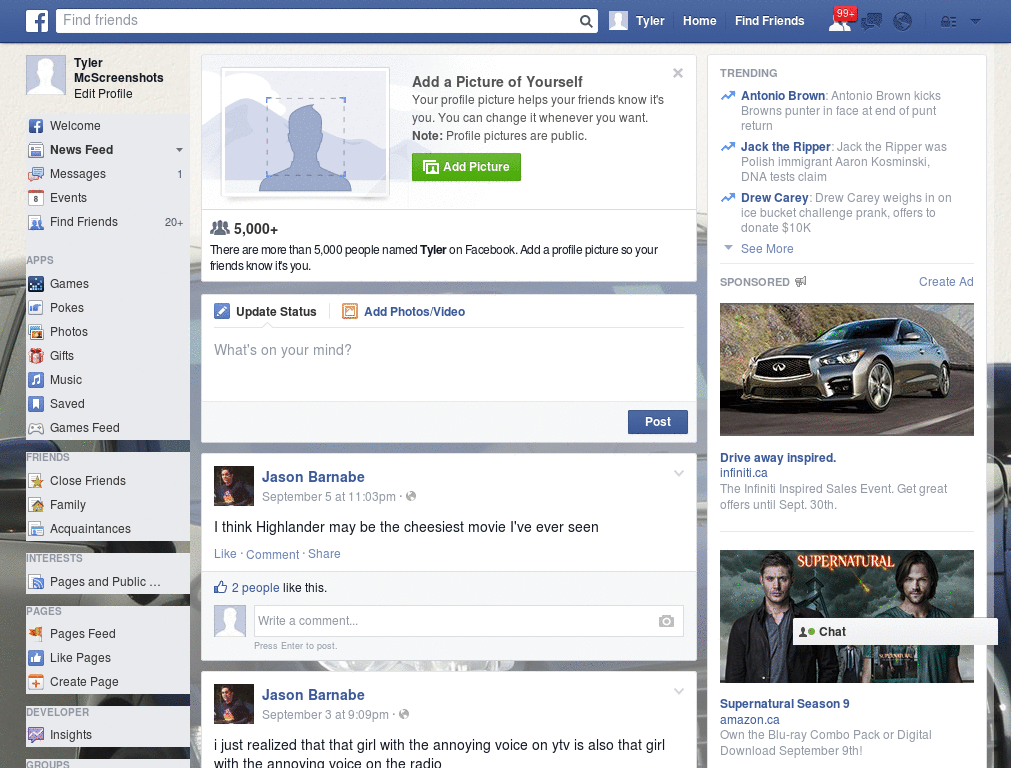Open options chevron on September 3 post
Screen dimensions: 1024x768
point(679,691)
